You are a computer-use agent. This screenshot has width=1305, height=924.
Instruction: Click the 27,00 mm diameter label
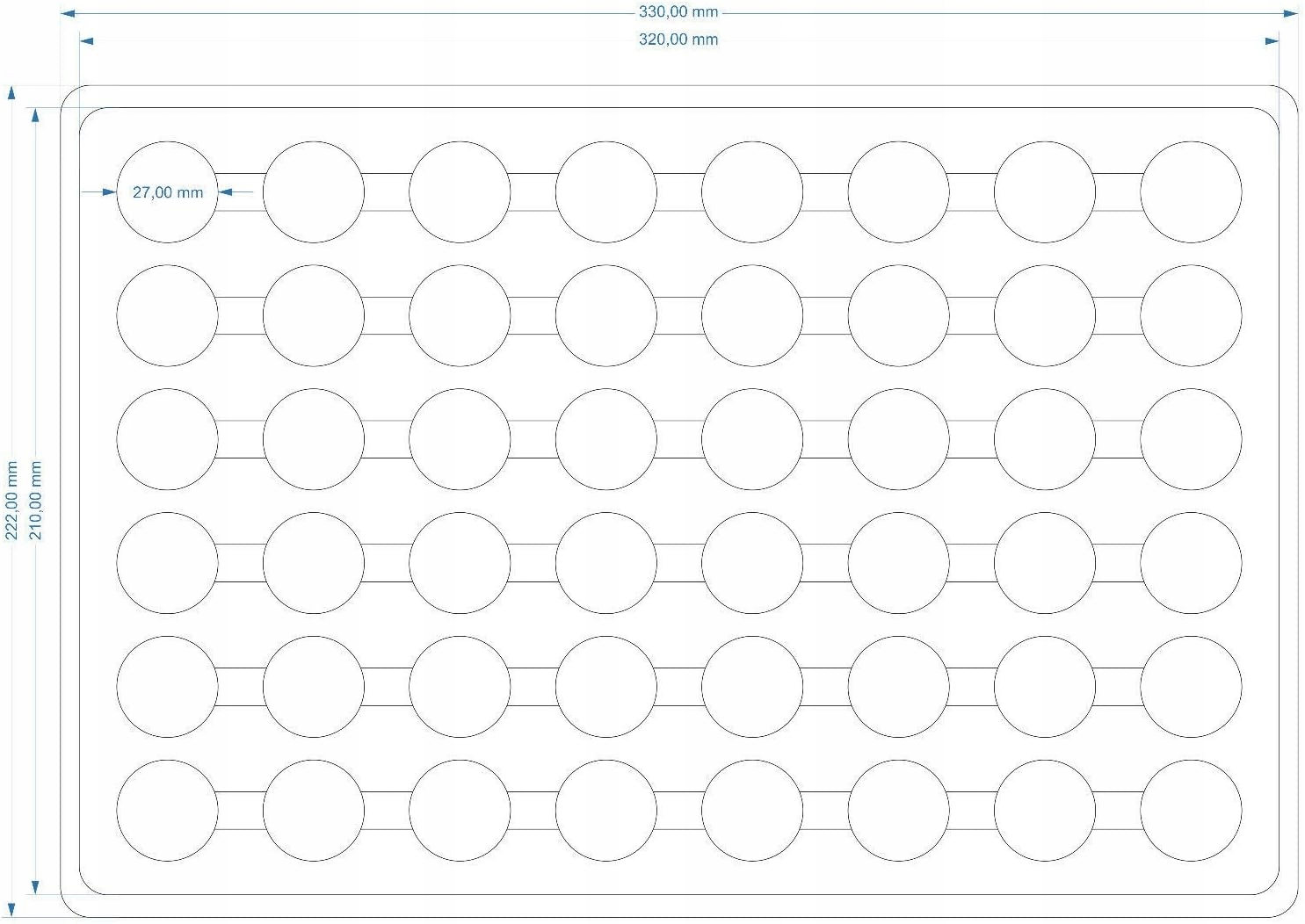click(168, 192)
